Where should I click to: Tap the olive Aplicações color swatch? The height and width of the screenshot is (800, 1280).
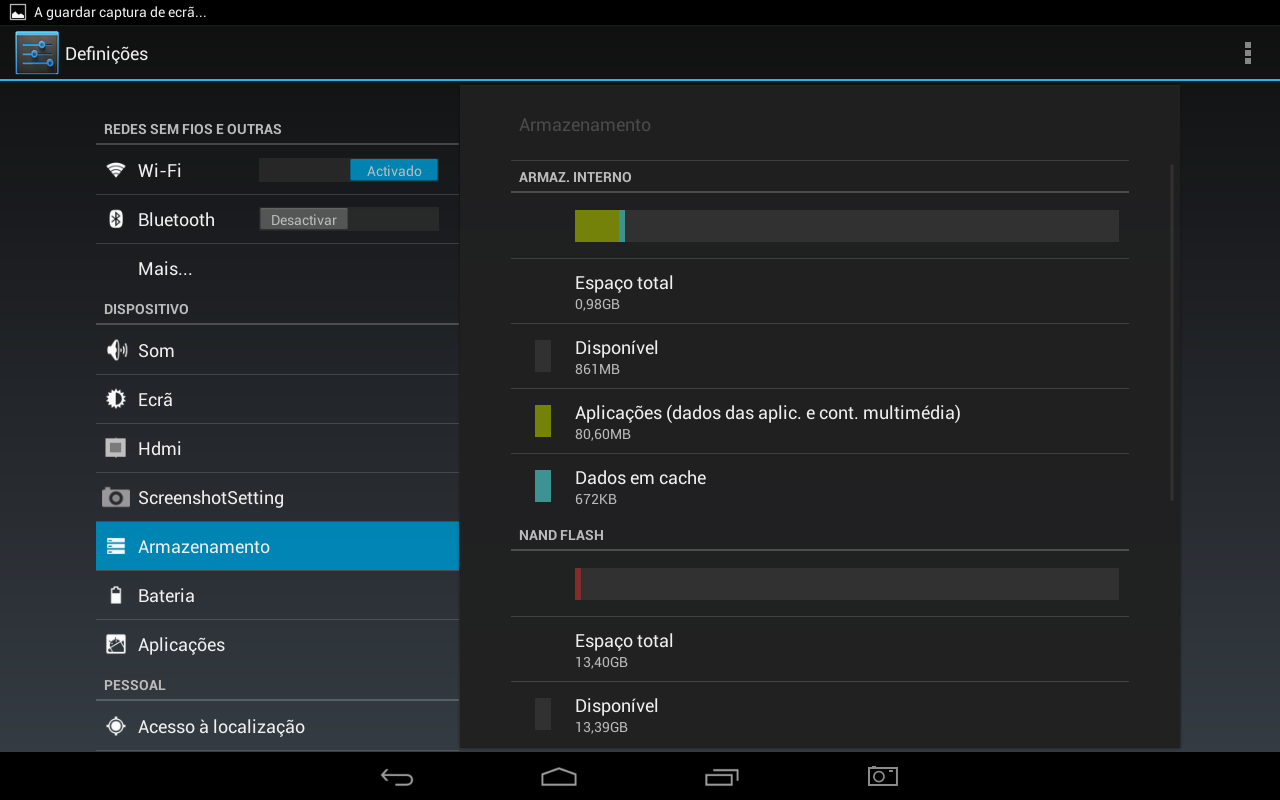(543, 421)
